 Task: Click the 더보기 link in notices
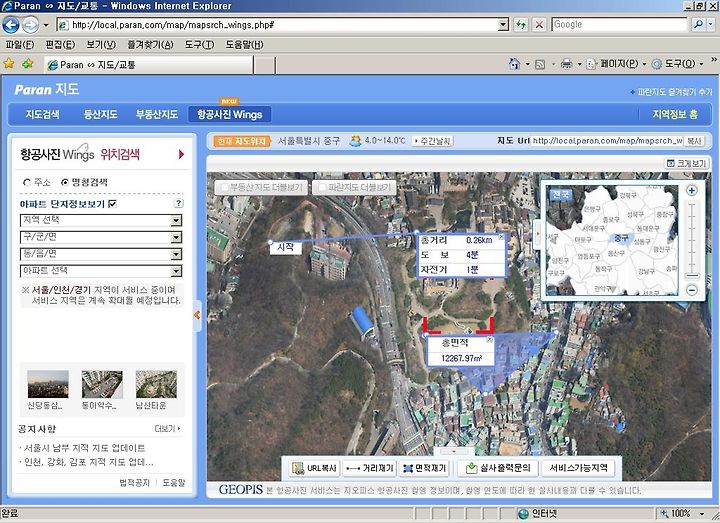(x=168, y=428)
